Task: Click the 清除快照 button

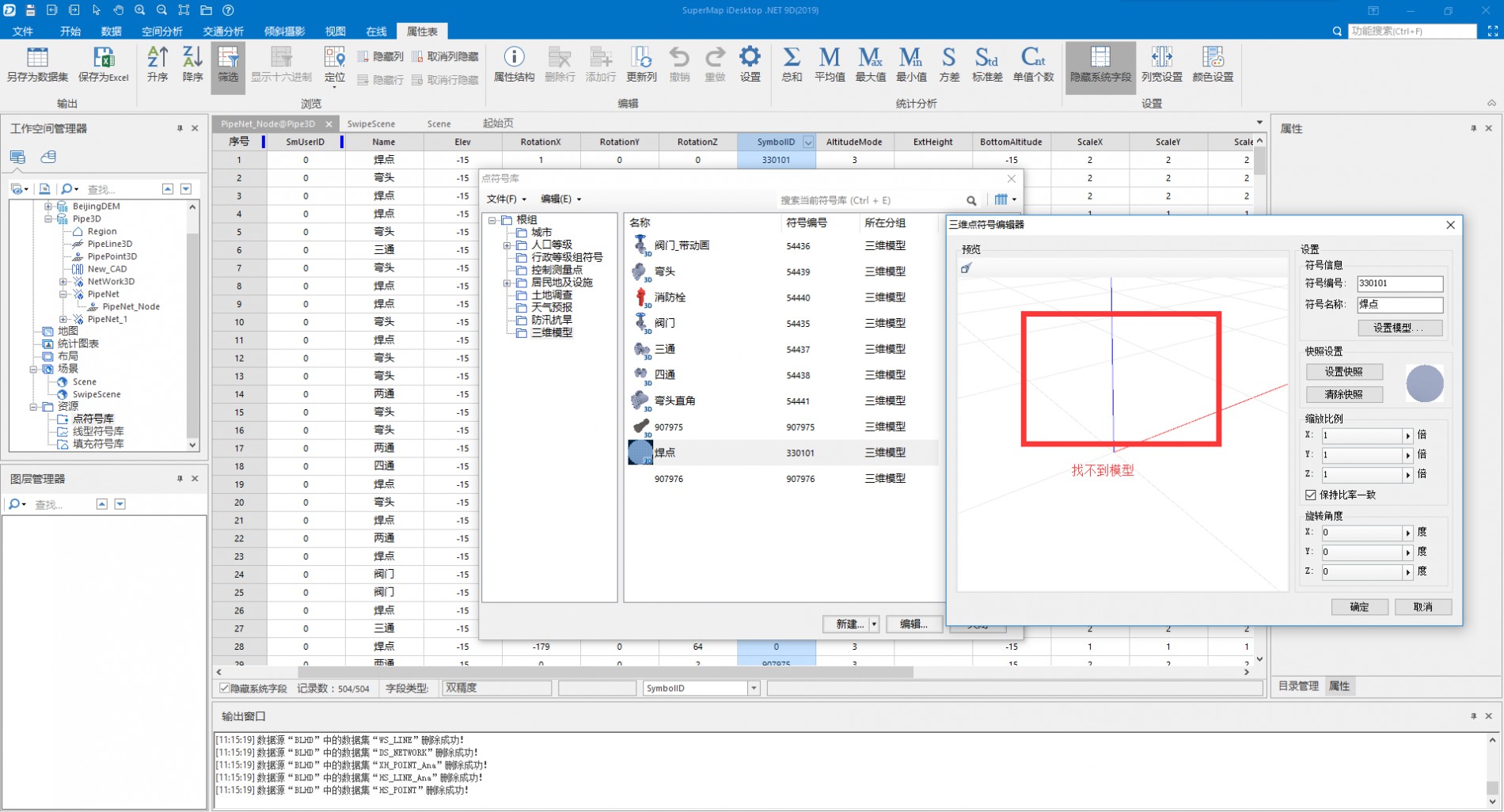Action: click(1344, 394)
